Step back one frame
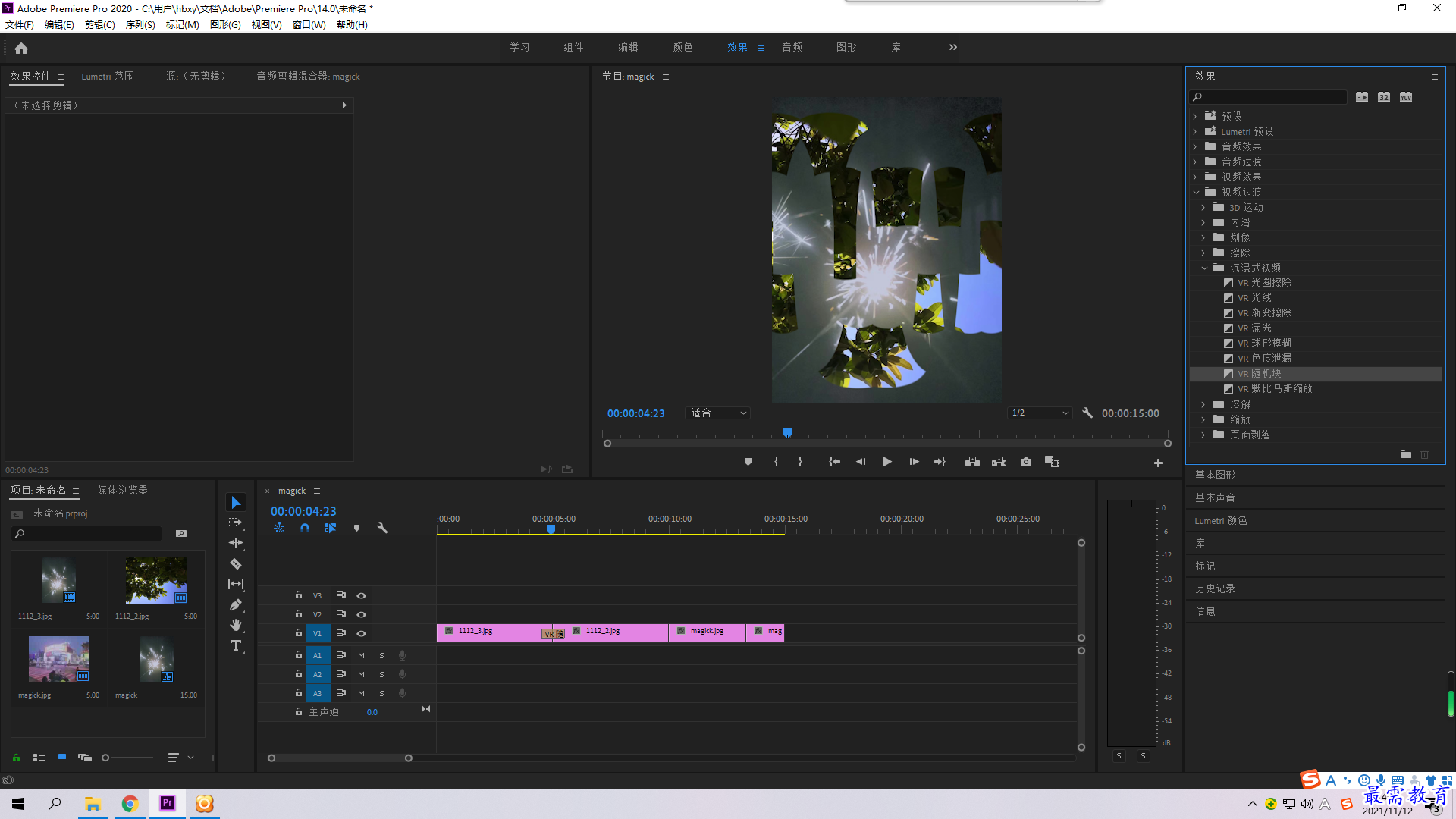The image size is (1456, 819). tap(860, 462)
